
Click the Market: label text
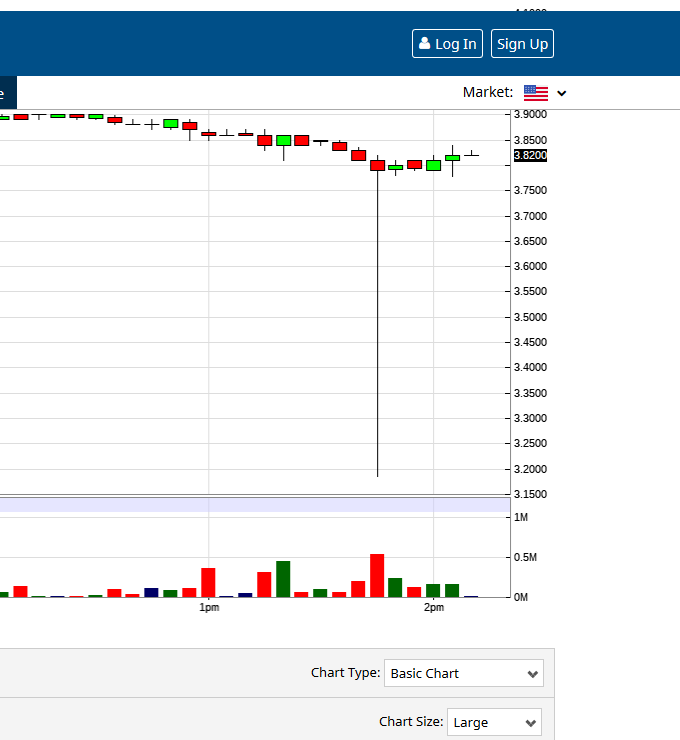487,92
